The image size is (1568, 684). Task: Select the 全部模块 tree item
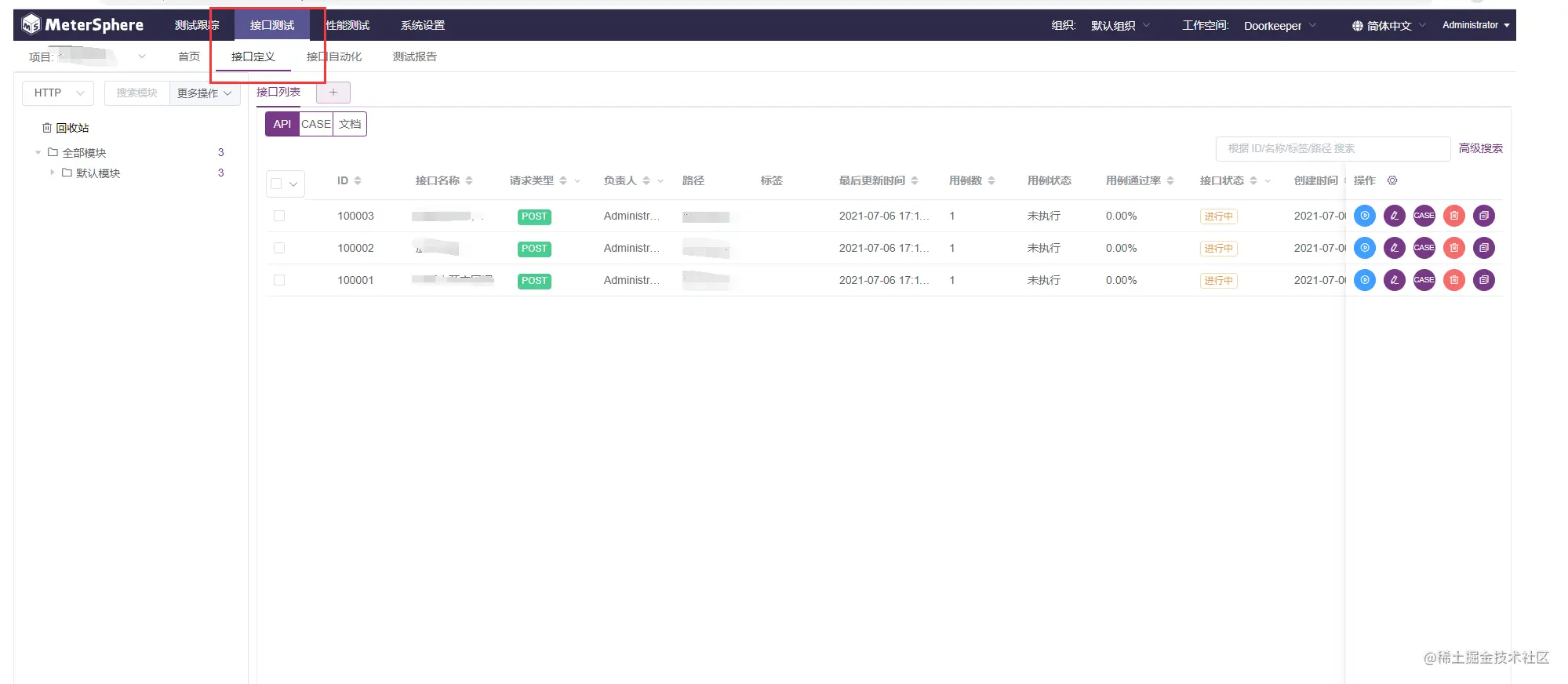pos(84,153)
